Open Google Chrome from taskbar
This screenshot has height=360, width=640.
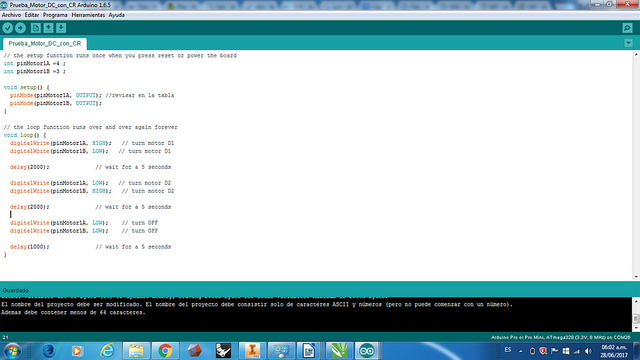(x=165, y=351)
